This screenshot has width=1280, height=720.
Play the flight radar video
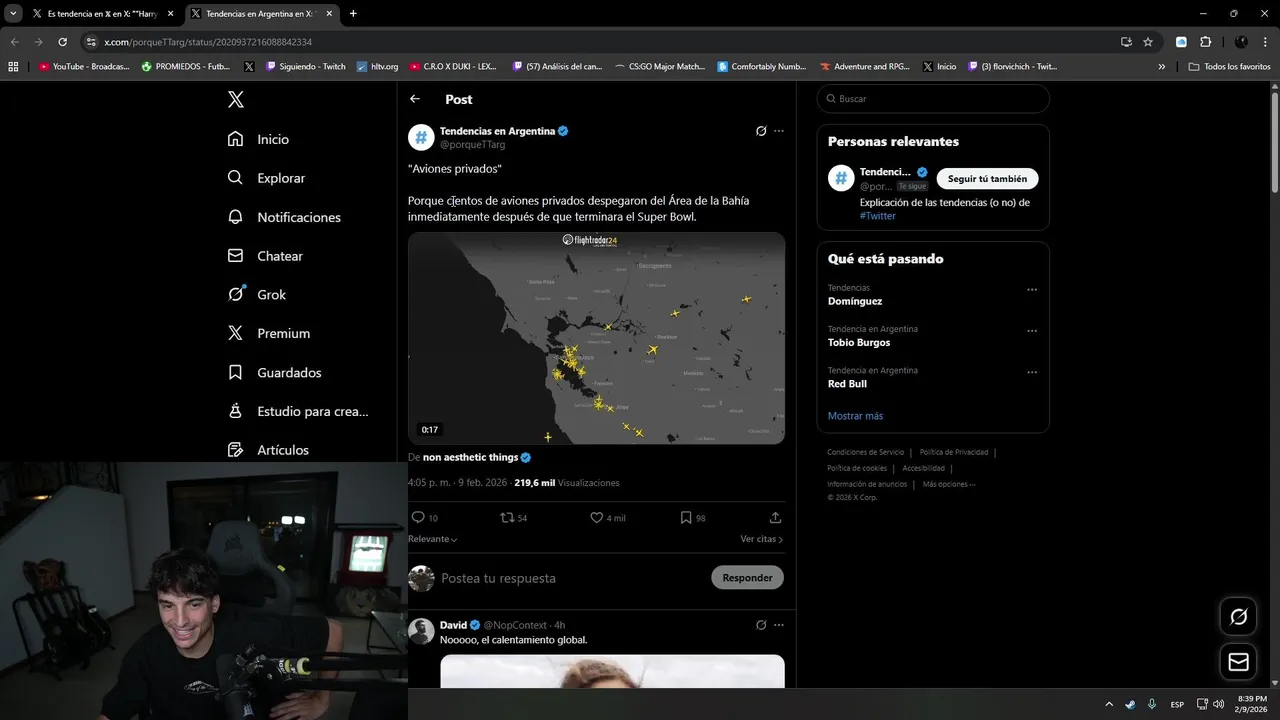596,338
